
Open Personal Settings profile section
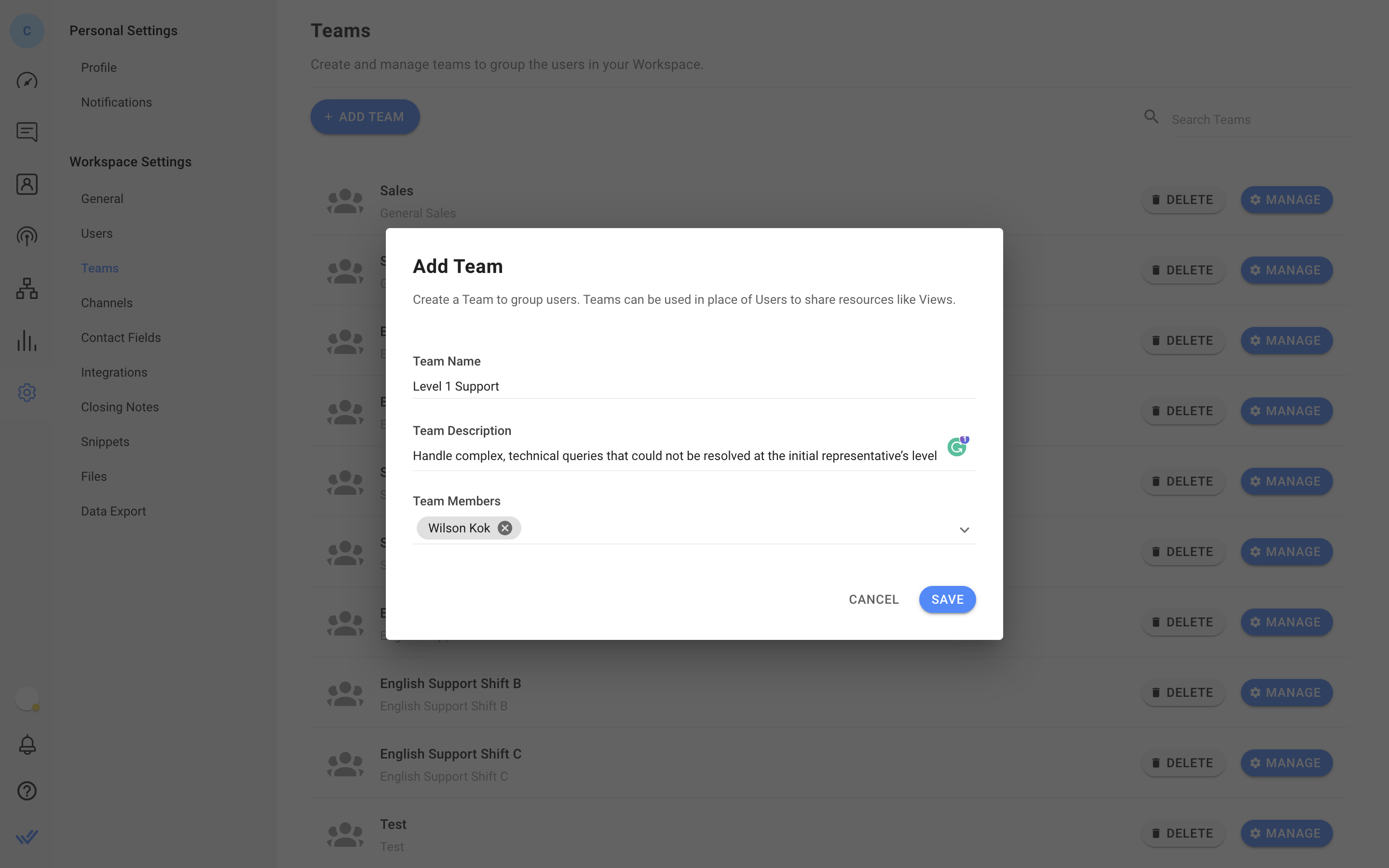(x=99, y=67)
